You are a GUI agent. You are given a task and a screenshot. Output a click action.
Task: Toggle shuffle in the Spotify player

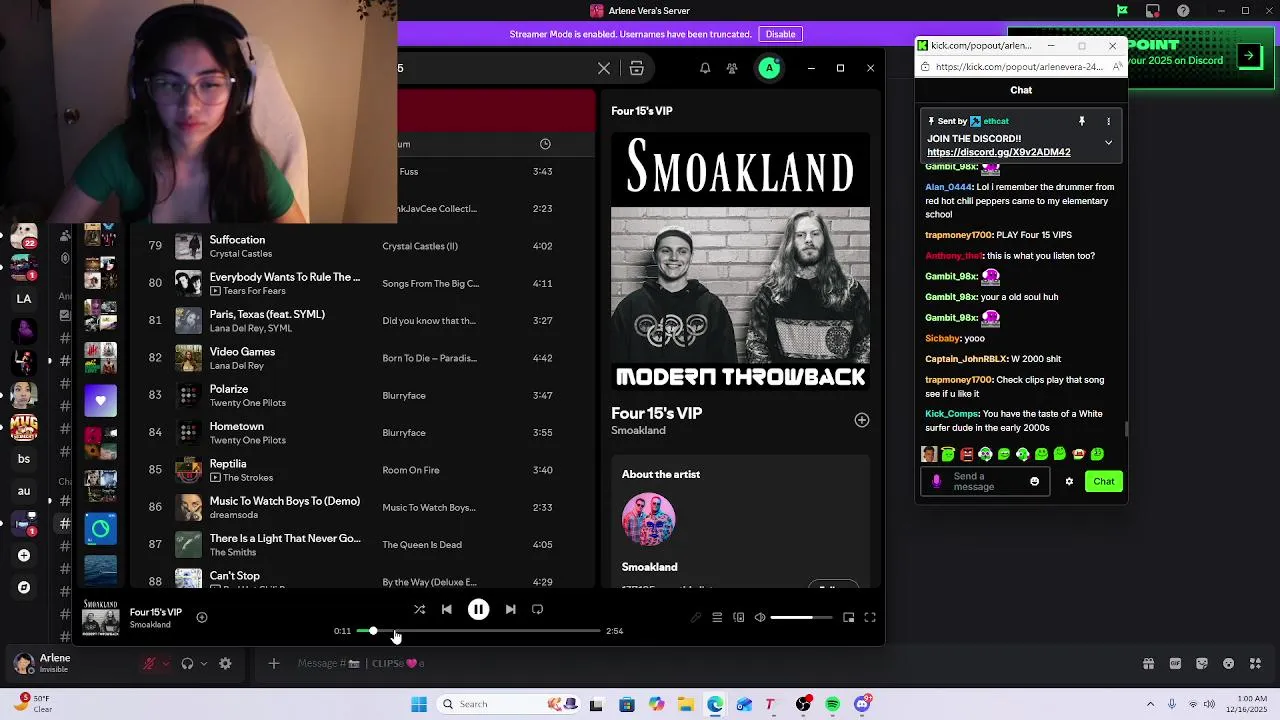click(419, 609)
